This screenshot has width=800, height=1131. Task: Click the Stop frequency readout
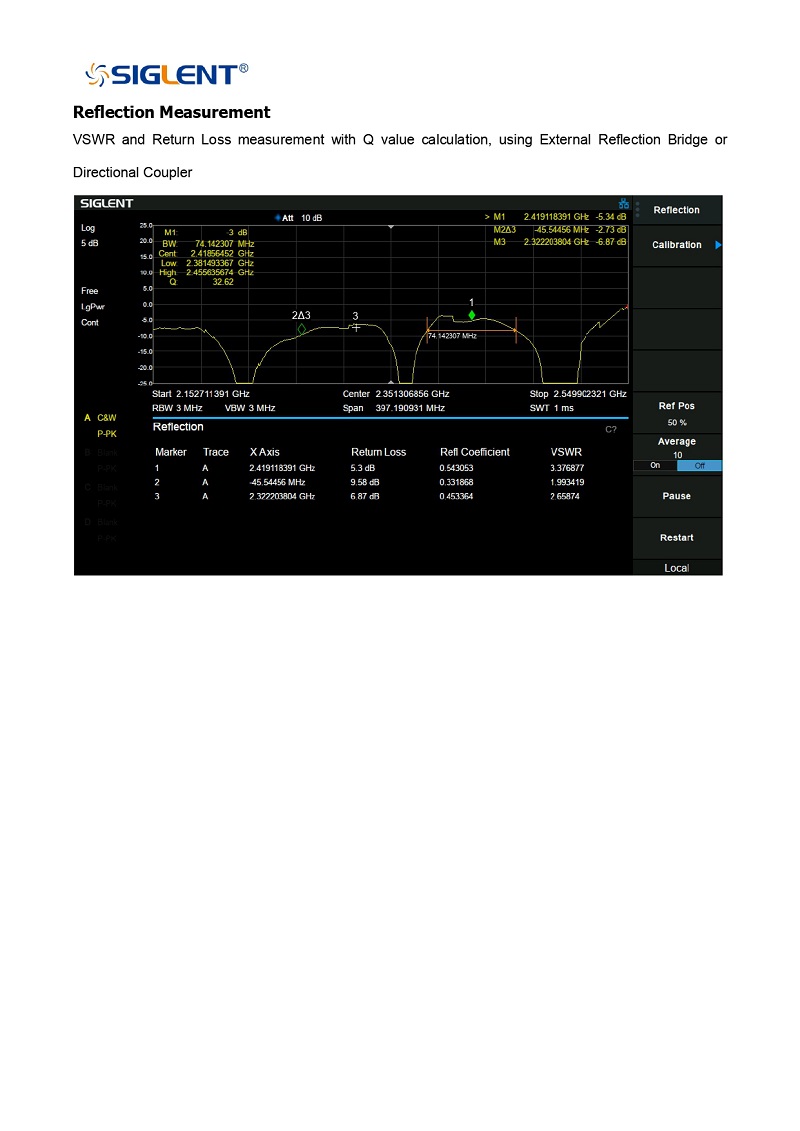click(578, 394)
